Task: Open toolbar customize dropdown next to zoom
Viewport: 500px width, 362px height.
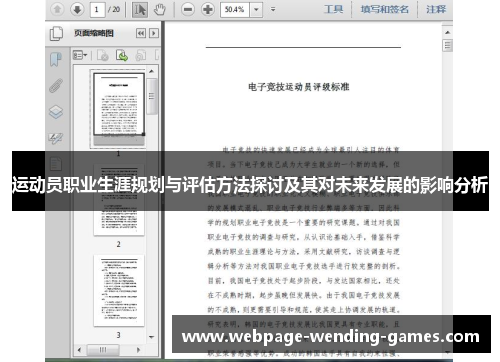Action: 273,9
